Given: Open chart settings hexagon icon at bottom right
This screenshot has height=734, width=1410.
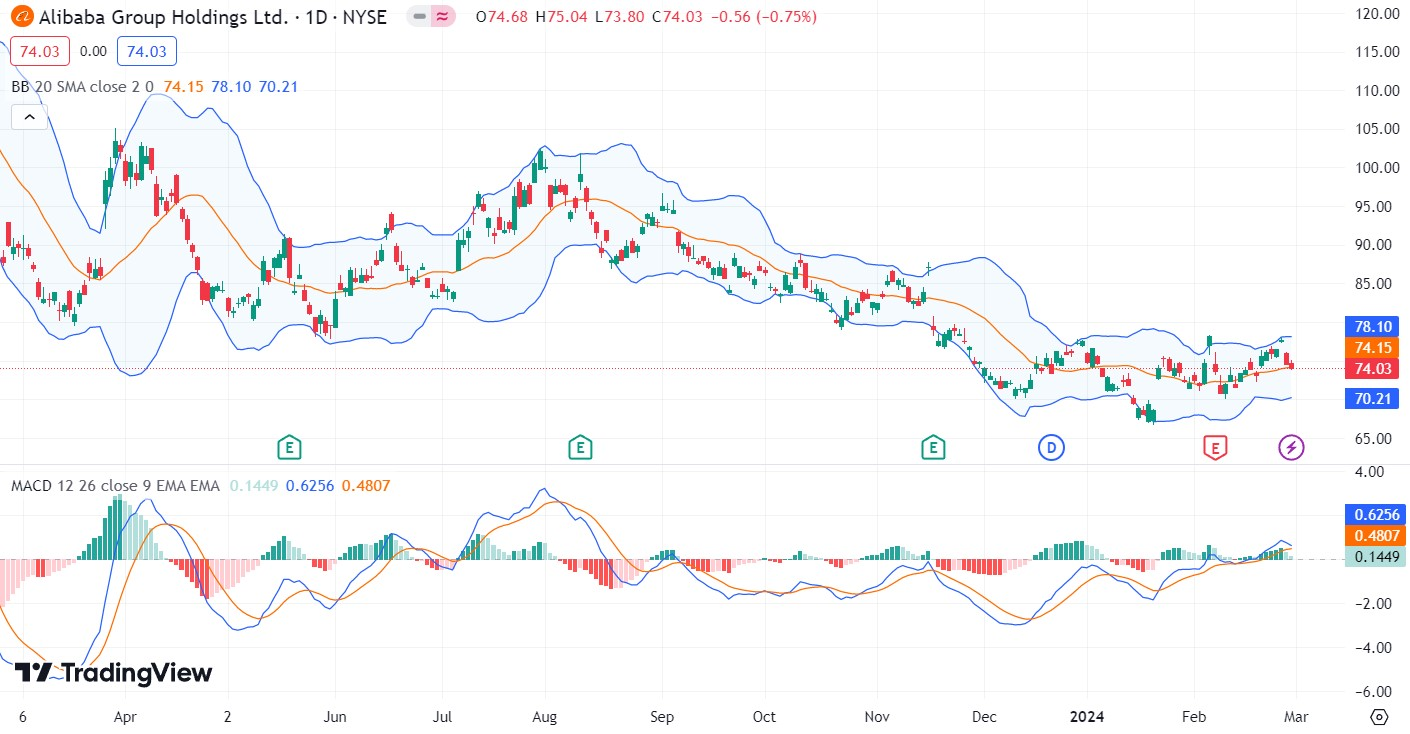Looking at the screenshot, I should 1379,717.
